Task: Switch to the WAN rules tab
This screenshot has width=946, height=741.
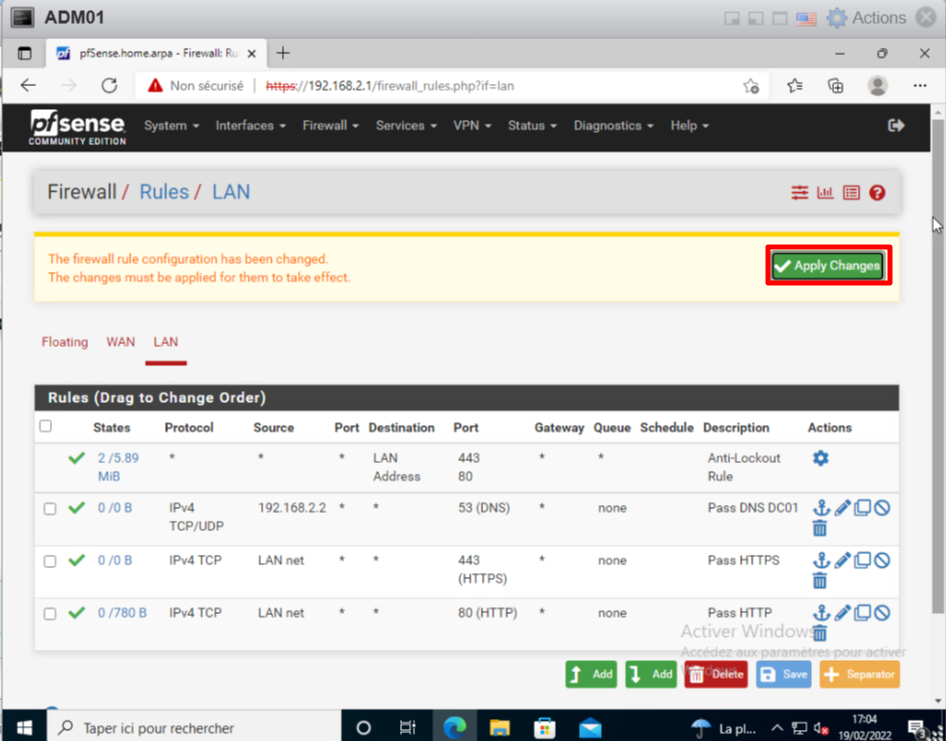Action: pos(120,342)
